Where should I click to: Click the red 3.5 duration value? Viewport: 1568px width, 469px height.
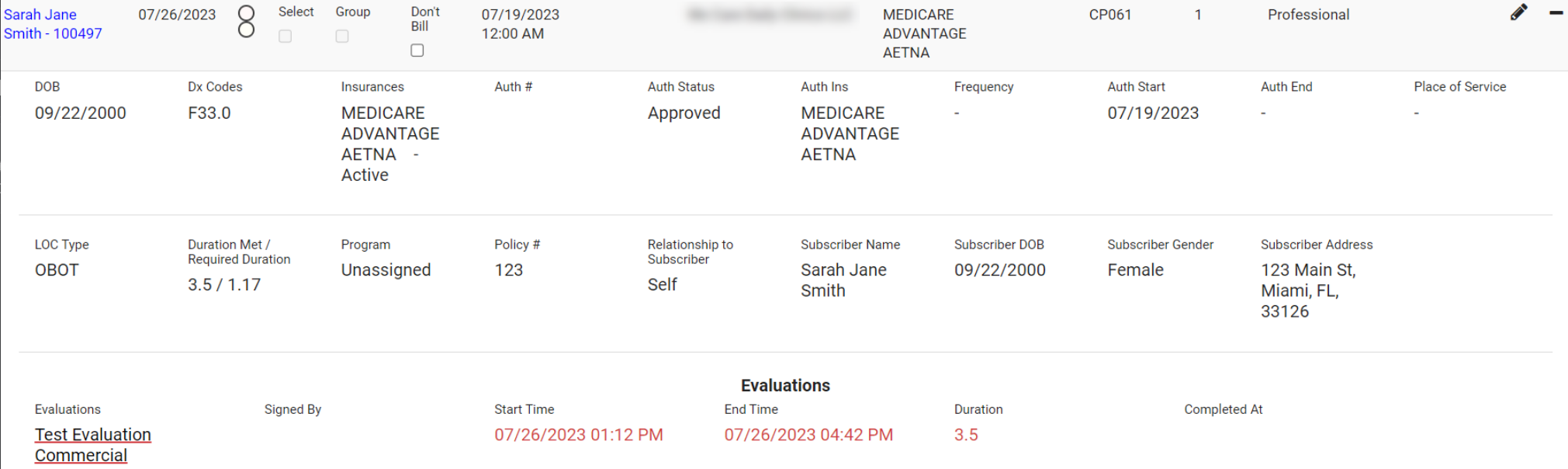click(x=965, y=435)
